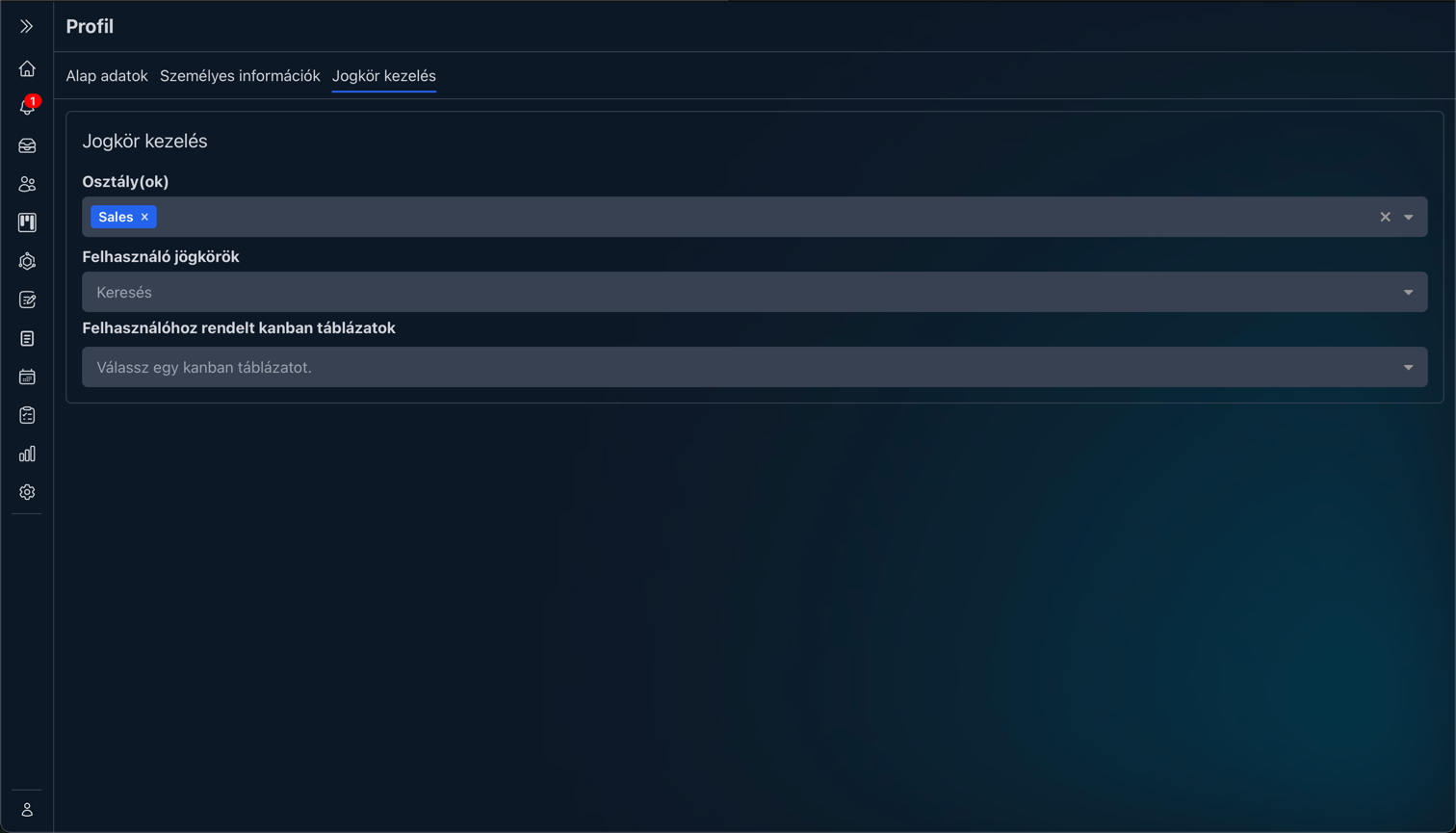Select the Jogkör kezelés tab
The width and height of the screenshot is (1456, 833).
coord(383,76)
